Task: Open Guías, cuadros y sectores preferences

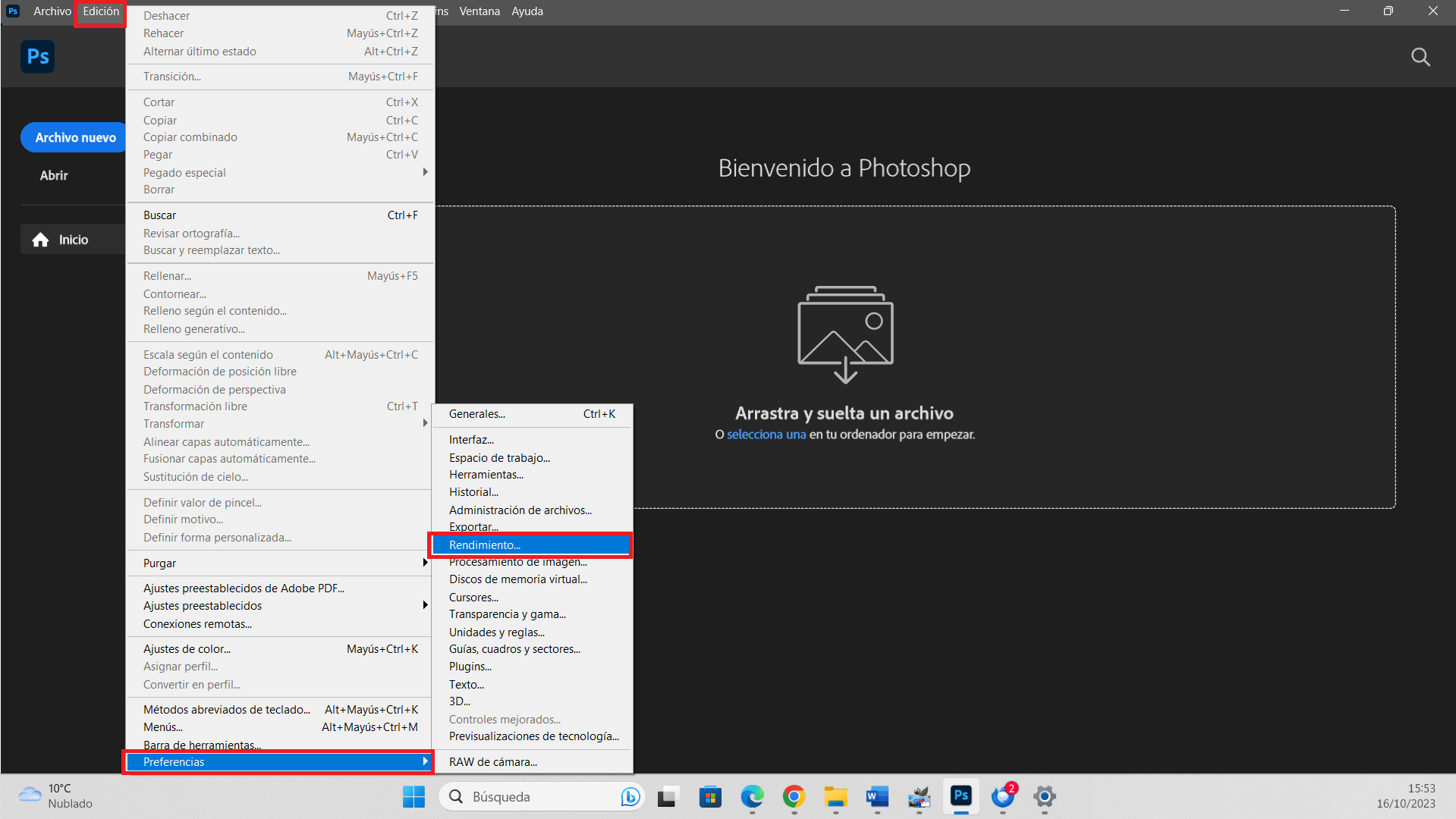Action: pos(531,649)
